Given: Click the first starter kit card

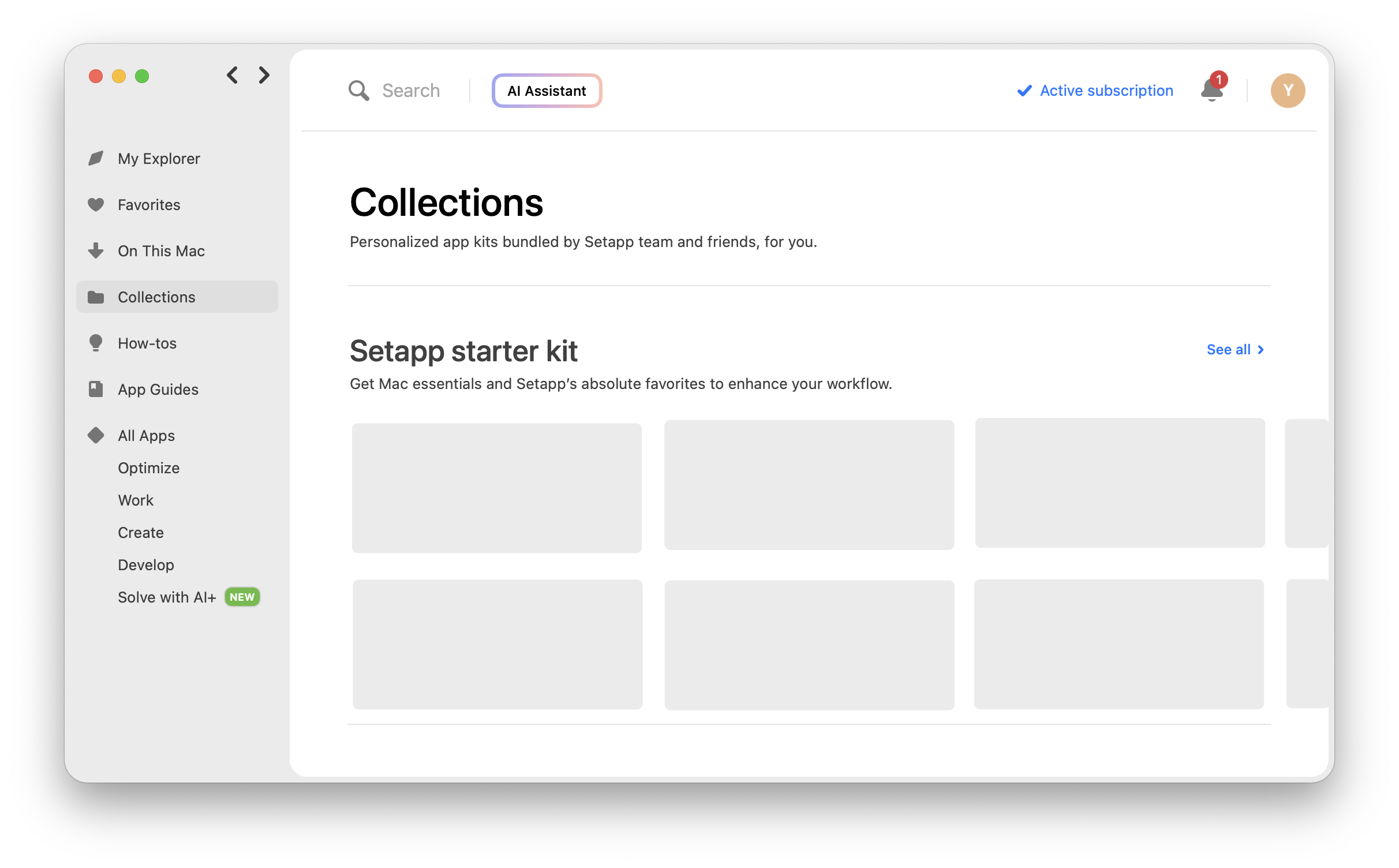Looking at the screenshot, I should pos(496,487).
